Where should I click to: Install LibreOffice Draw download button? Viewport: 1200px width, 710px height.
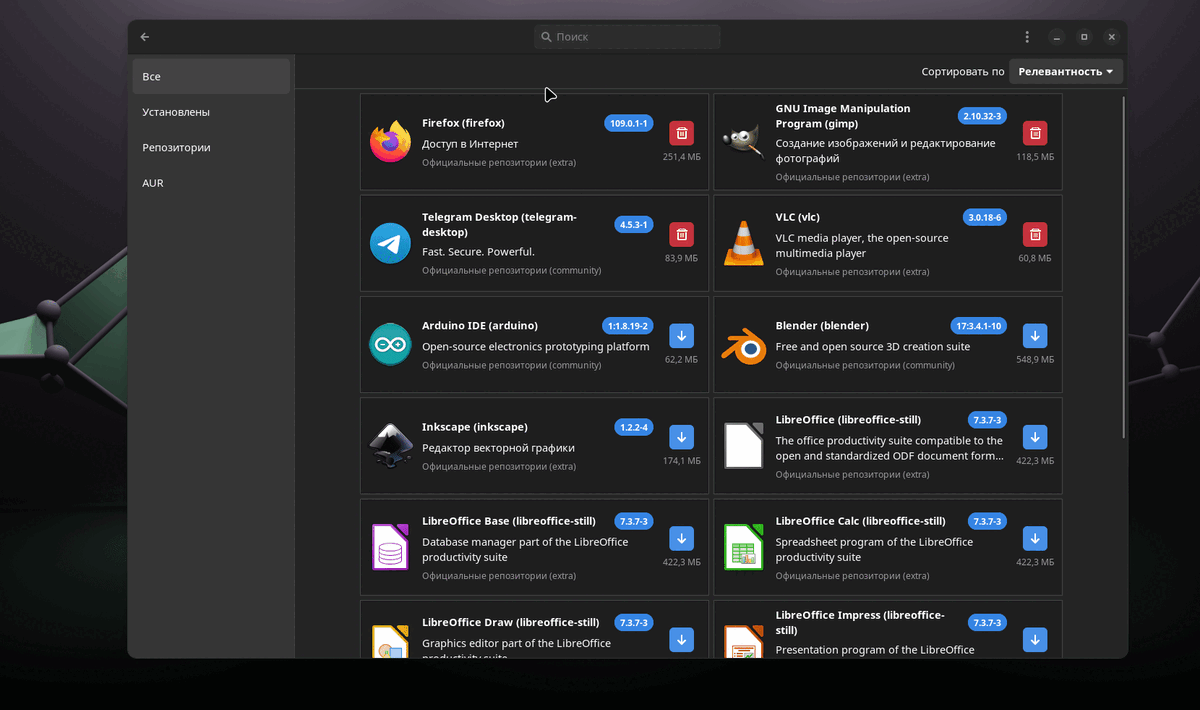point(681,639)
